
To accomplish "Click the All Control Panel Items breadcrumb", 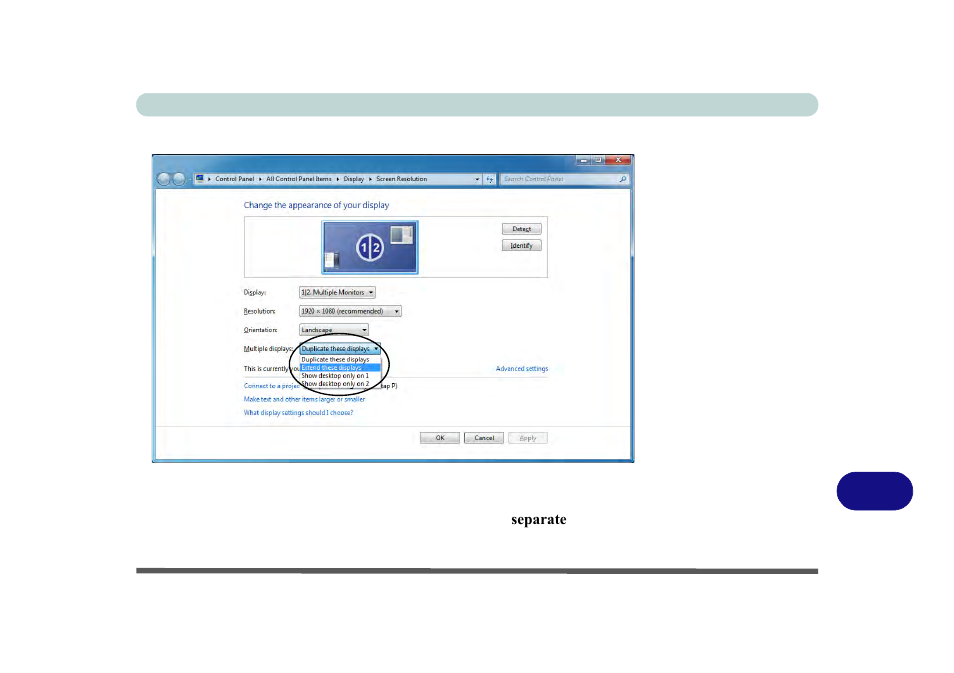I will (299, 179).
